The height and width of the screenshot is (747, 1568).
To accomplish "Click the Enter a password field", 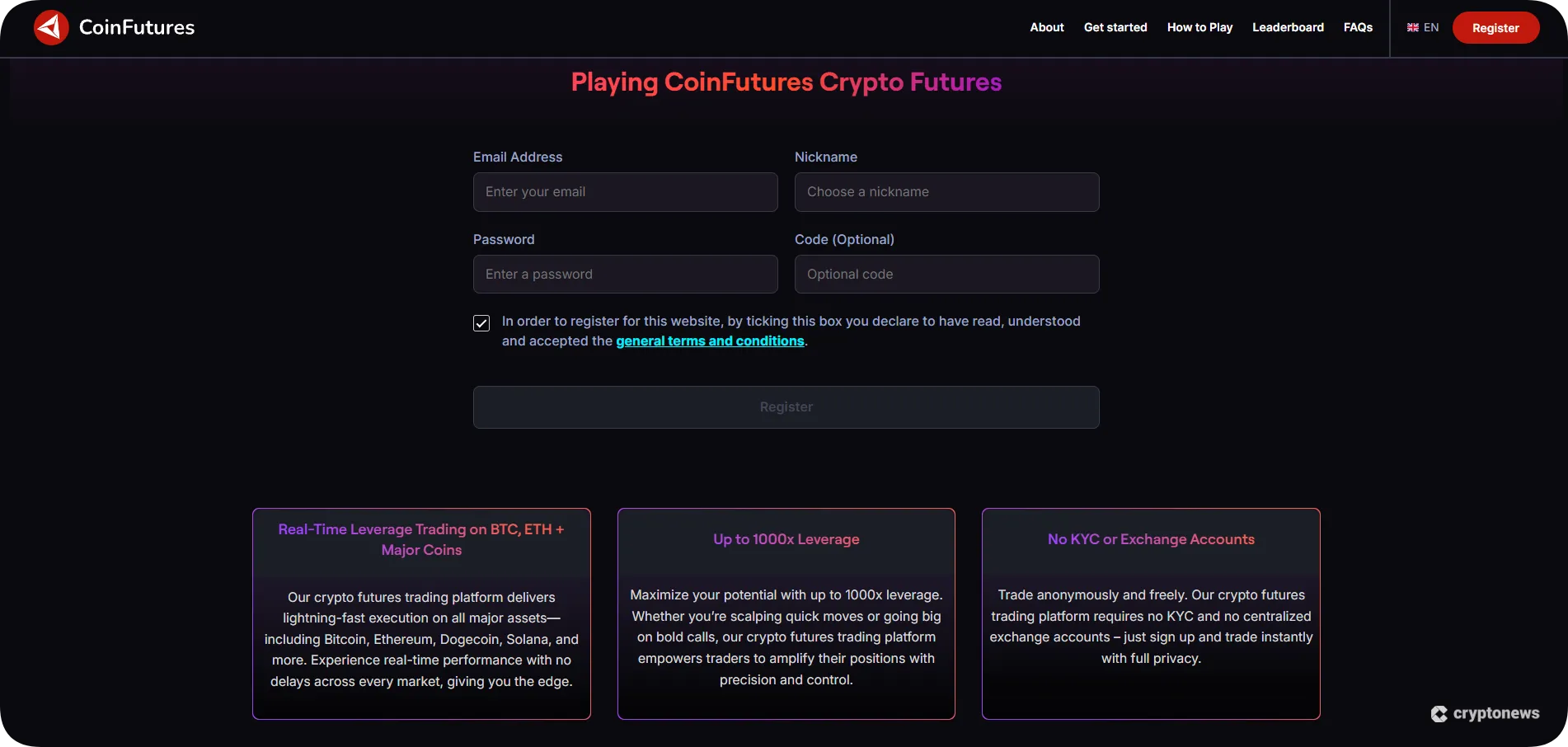I will (624, 274).
